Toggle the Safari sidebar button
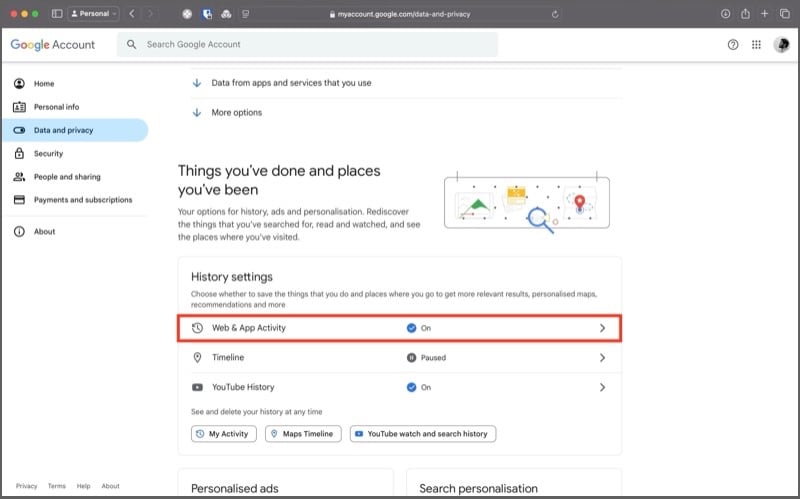This screenshot has height=499, width=800. 57,14
